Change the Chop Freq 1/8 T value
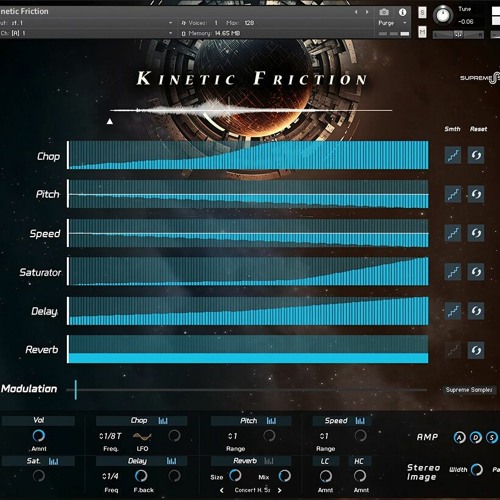 click(x=110, y=436)
